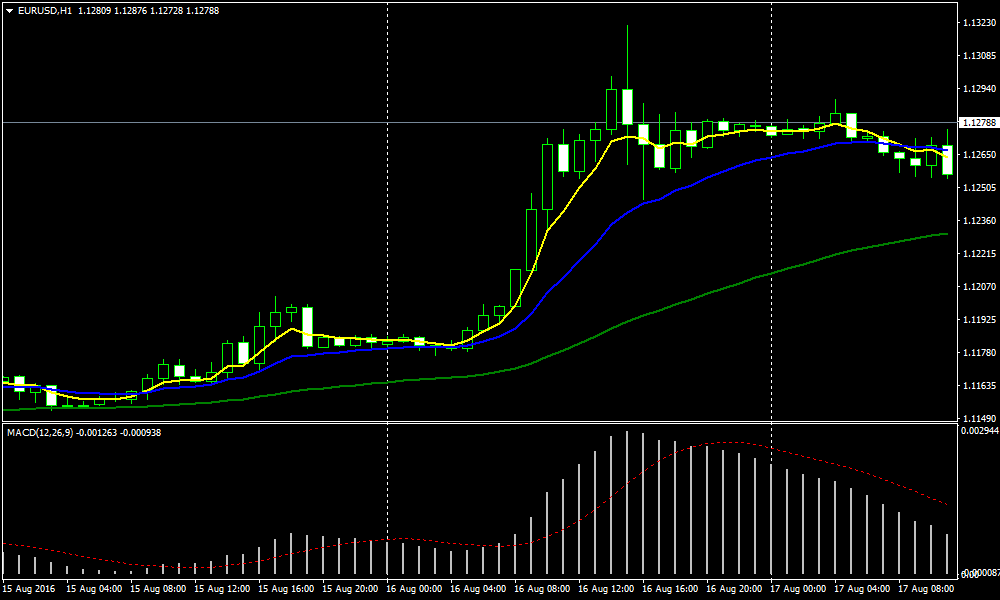Click the 1.12360 price scale label

(976, 220)
